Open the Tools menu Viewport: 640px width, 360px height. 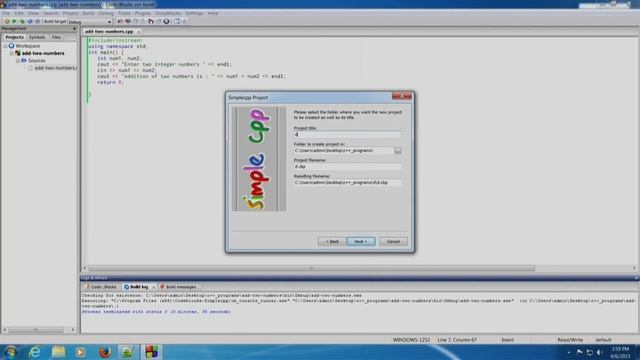click(x=124, y=13)
